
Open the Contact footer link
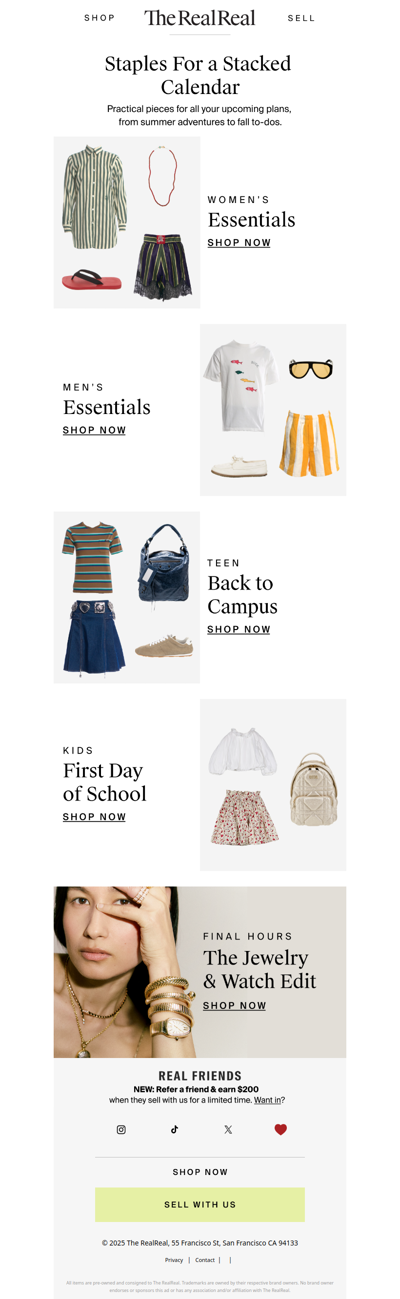coord(205,1260)
